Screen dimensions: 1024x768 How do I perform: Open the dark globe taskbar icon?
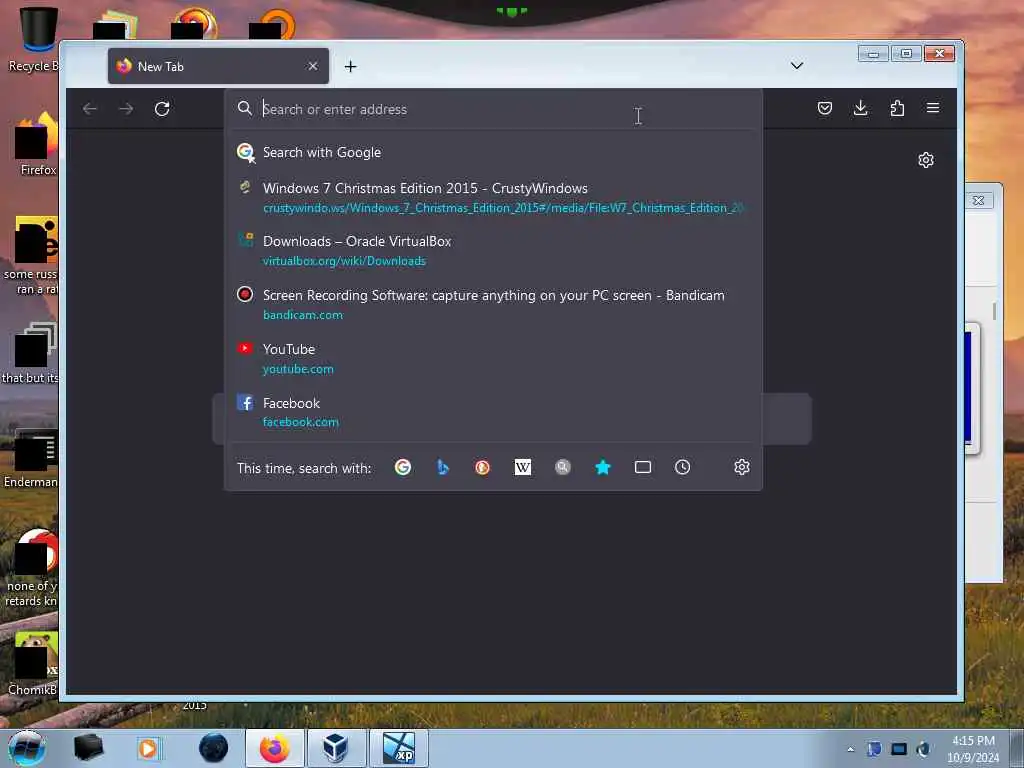pyautogui.click(x=214, y=748)
